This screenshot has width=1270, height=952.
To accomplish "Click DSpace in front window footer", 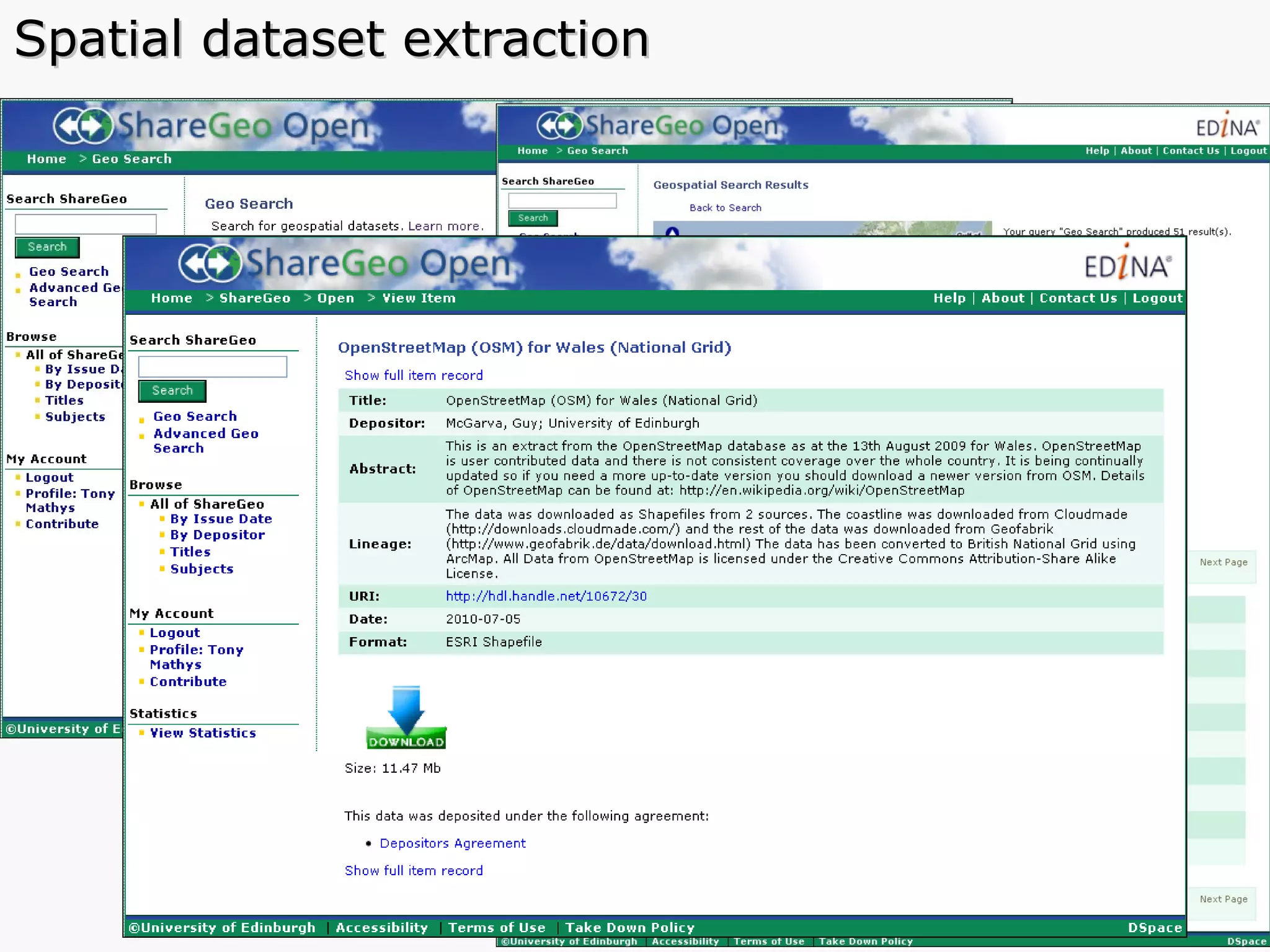I will click(1155, 928).
